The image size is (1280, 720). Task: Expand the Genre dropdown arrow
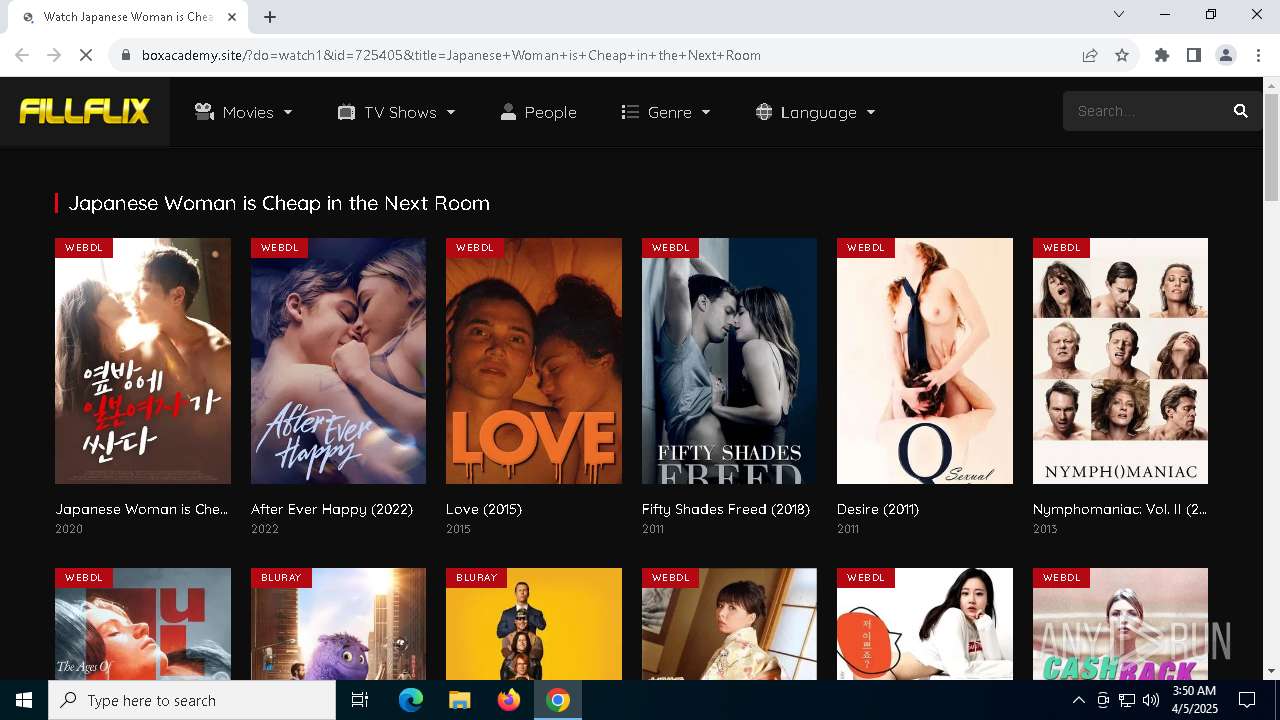point(706,113)
